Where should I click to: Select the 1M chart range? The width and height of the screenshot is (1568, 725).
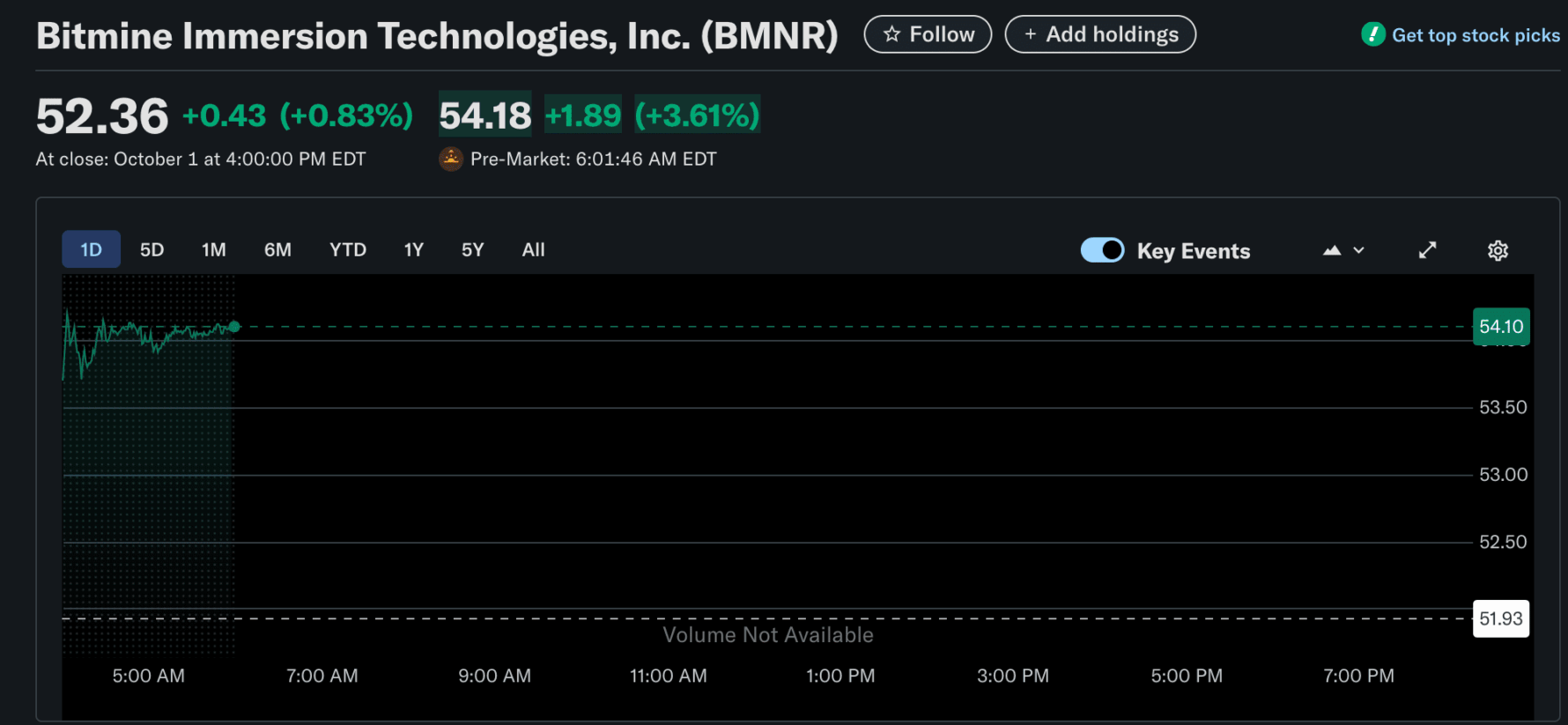(x=213, y=250)
